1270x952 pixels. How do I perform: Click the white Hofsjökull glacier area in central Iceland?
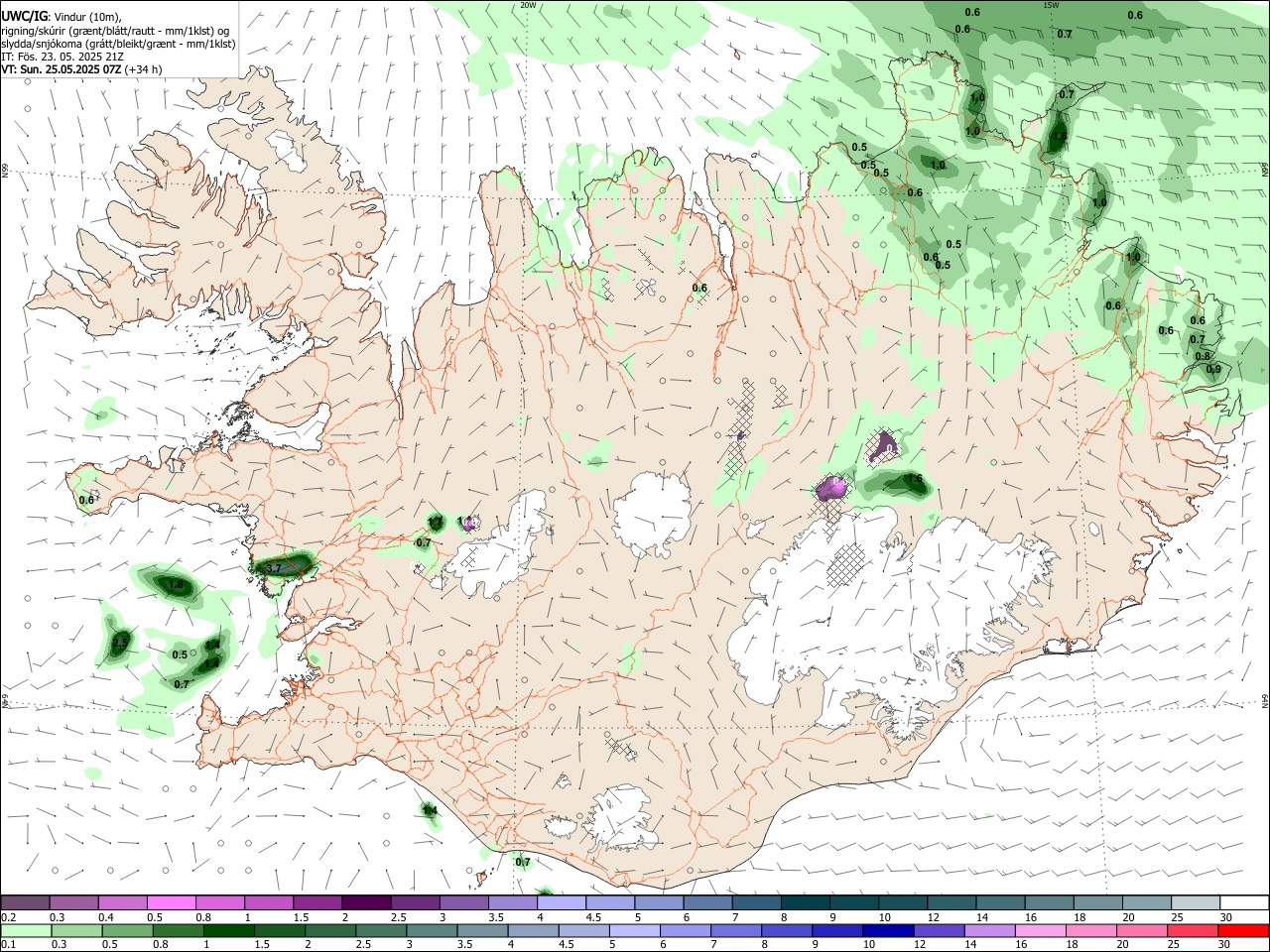tap(652, 514)
